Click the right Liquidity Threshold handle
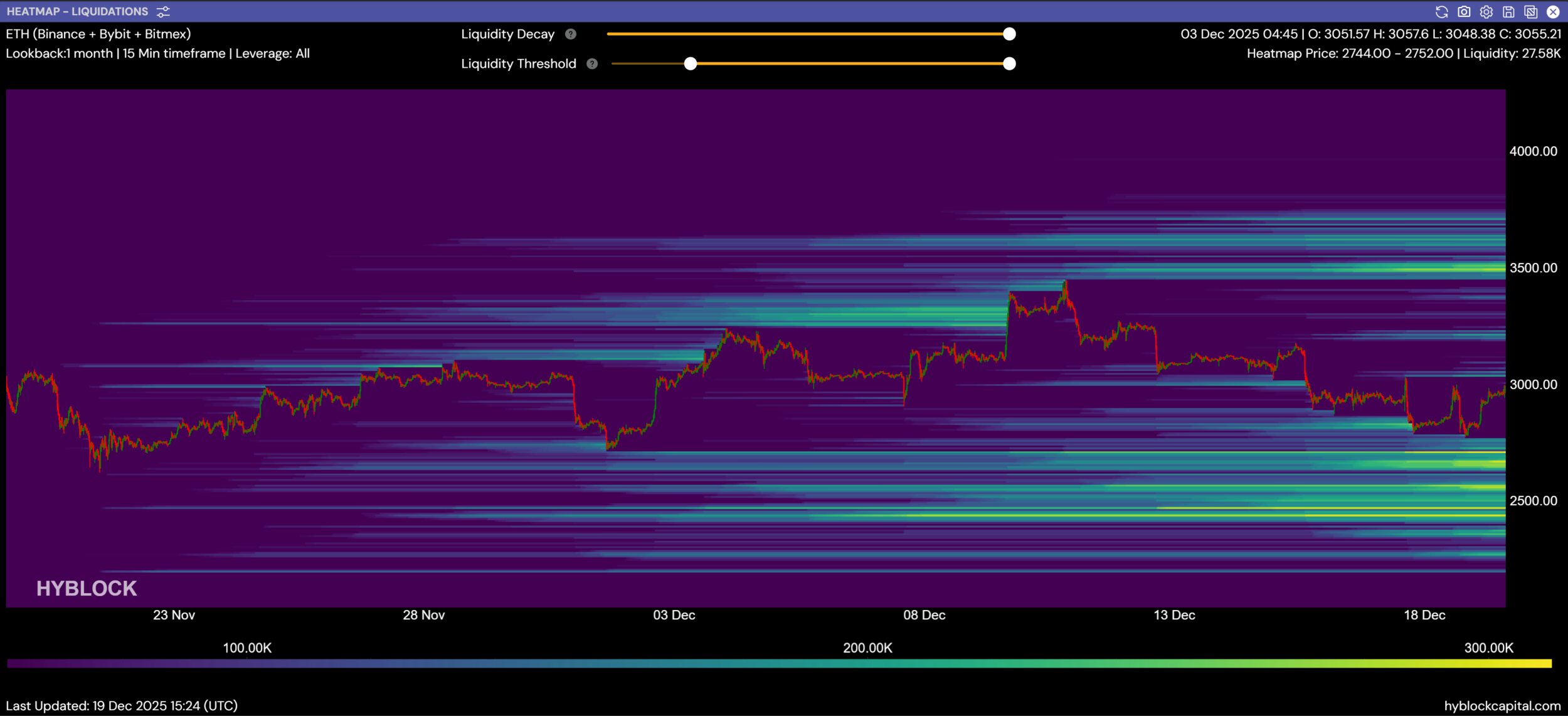The width and height of the screenshot is (1568, 716). pos(1009,64)
